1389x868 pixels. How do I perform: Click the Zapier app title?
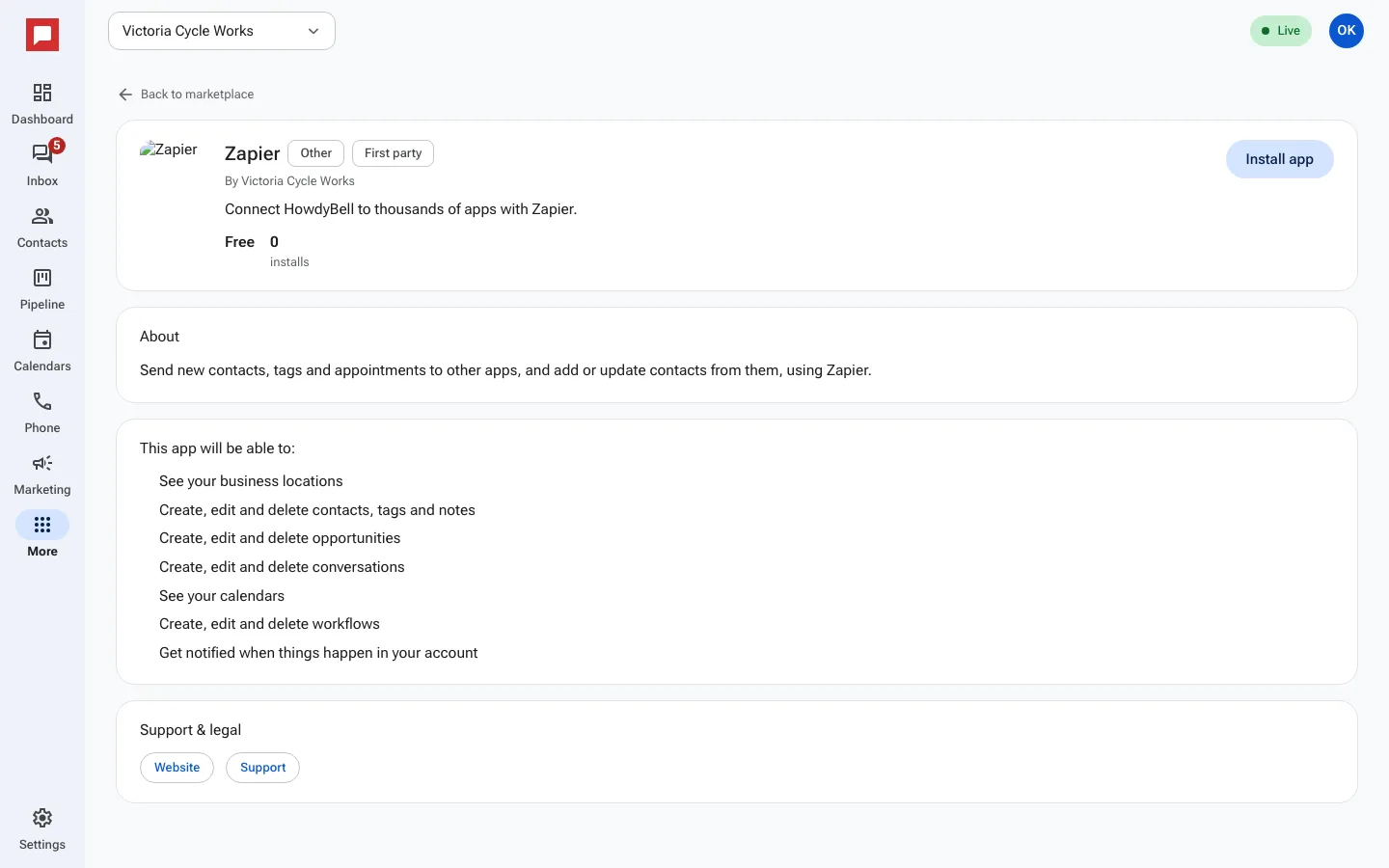click(253, 153)
